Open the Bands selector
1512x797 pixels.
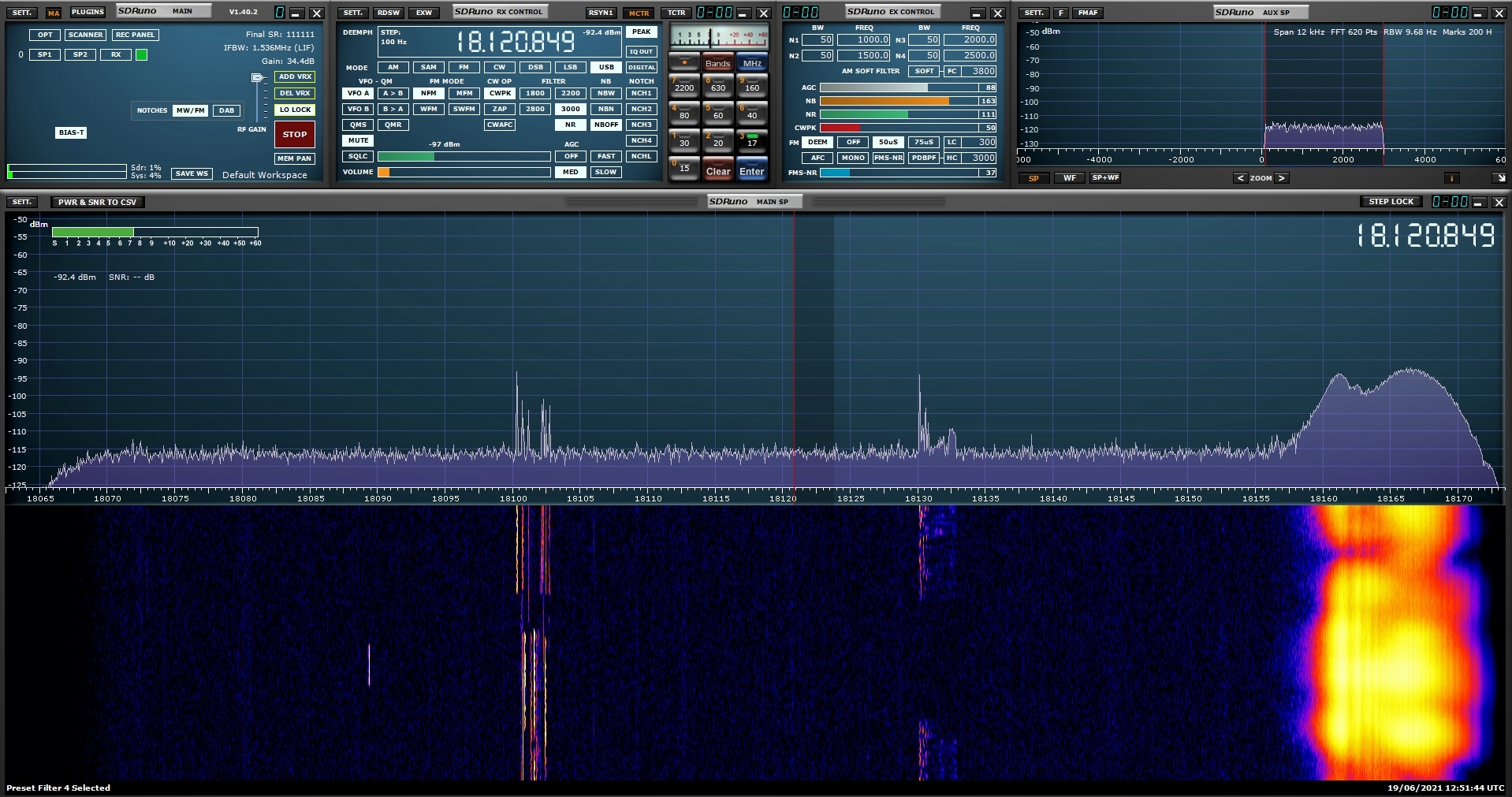717,63
